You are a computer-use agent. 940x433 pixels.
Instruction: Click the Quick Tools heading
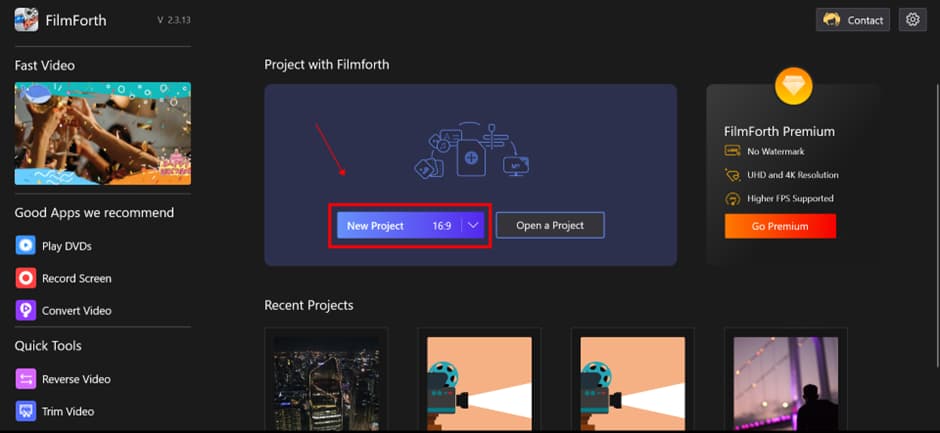[48, 346]
